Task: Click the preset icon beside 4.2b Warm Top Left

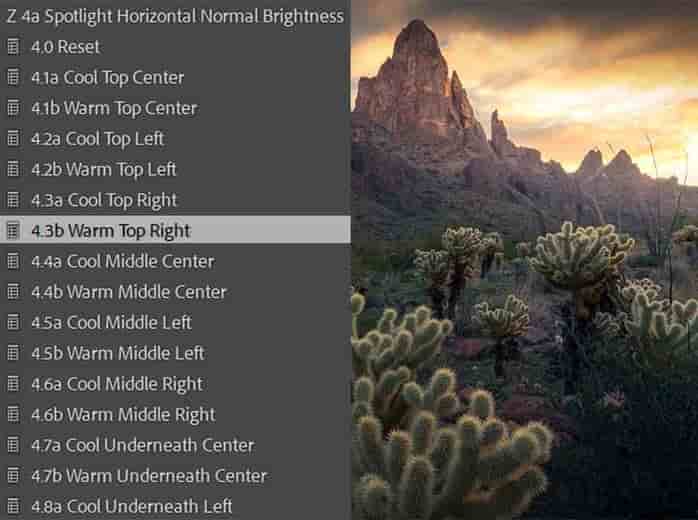Action: point(13,169)
